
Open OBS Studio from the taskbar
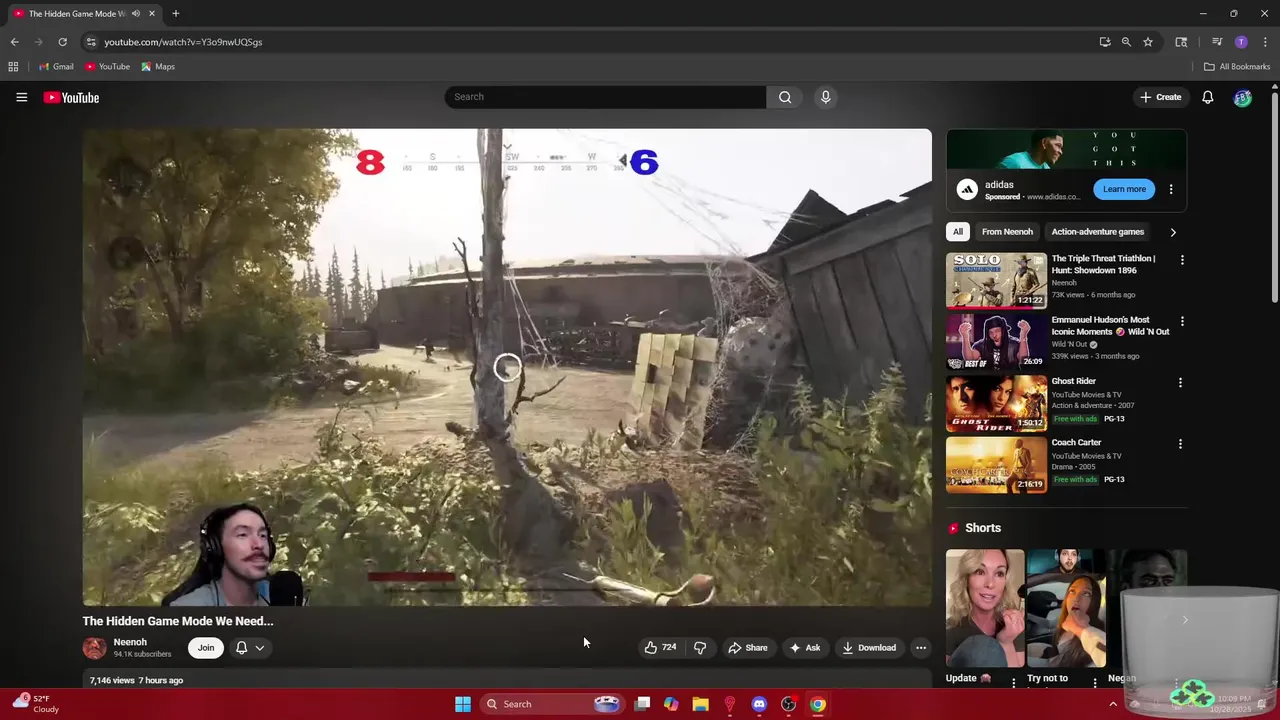coord(788,704)
